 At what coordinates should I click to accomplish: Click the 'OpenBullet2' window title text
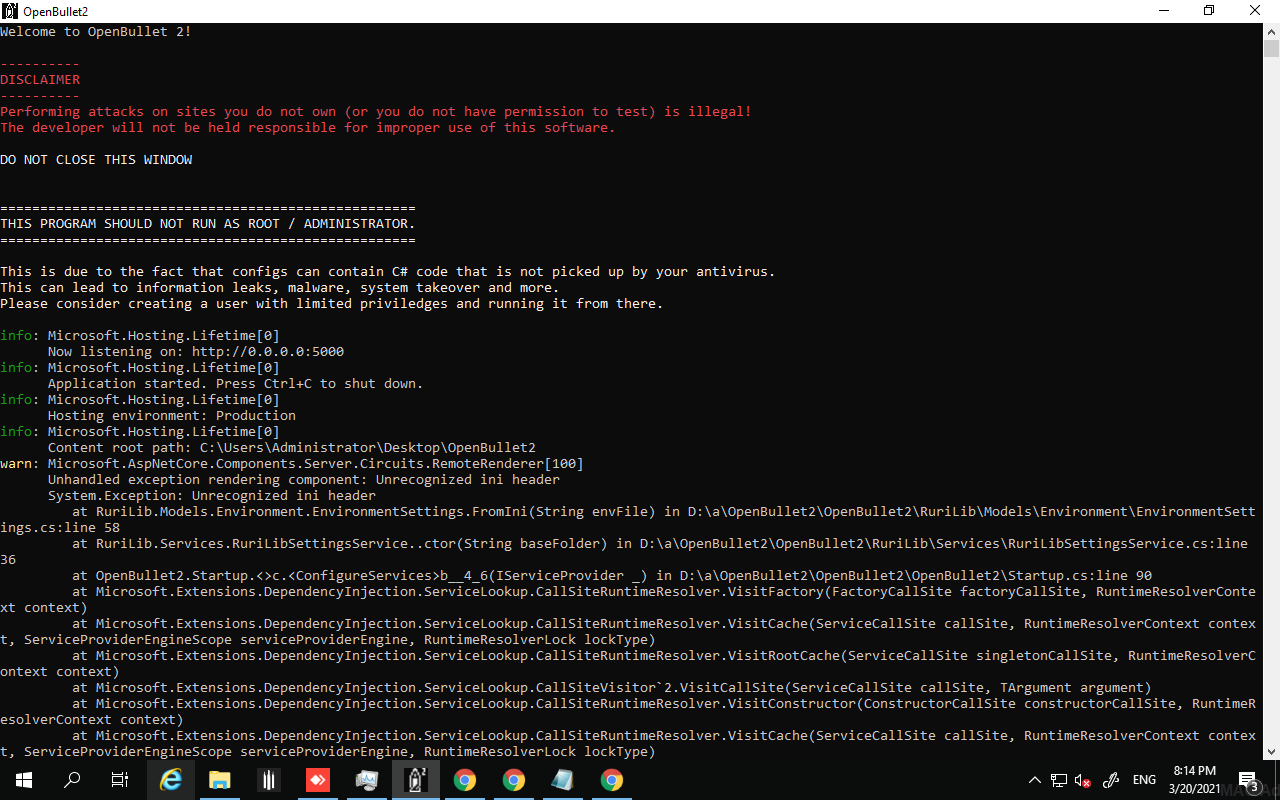point(55,11)
